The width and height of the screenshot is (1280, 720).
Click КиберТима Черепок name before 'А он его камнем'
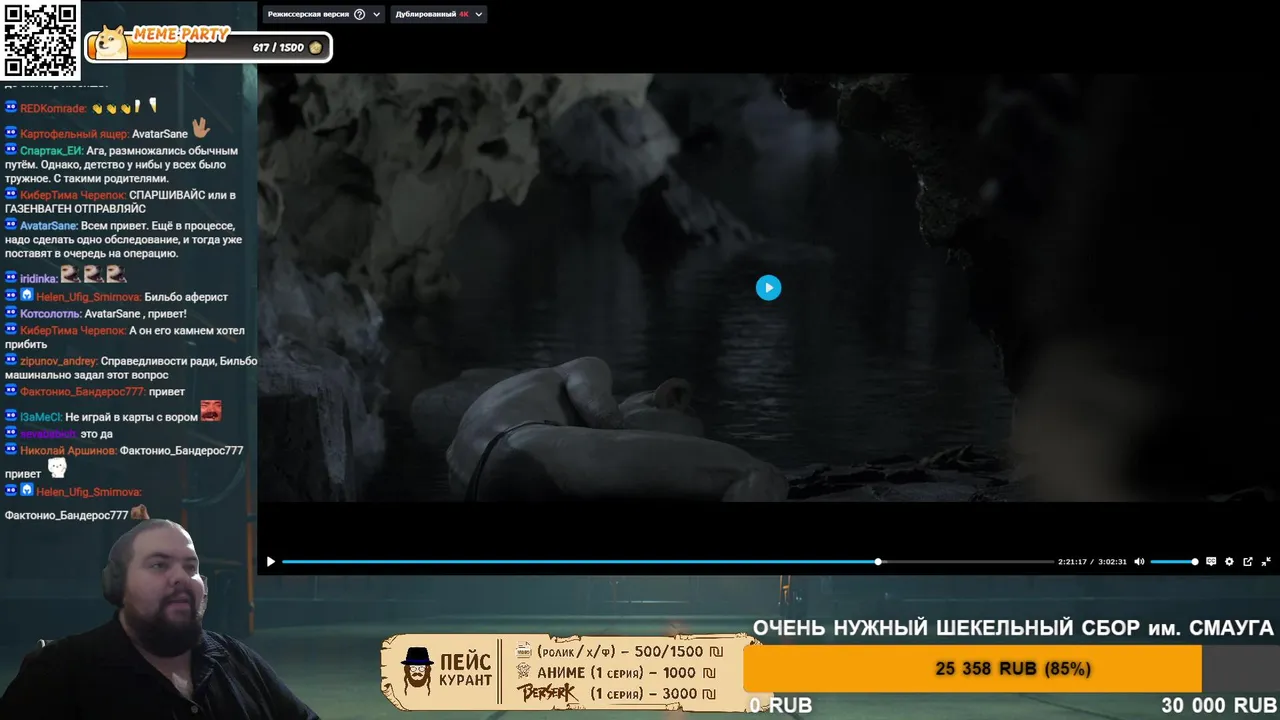pos(72,331)
